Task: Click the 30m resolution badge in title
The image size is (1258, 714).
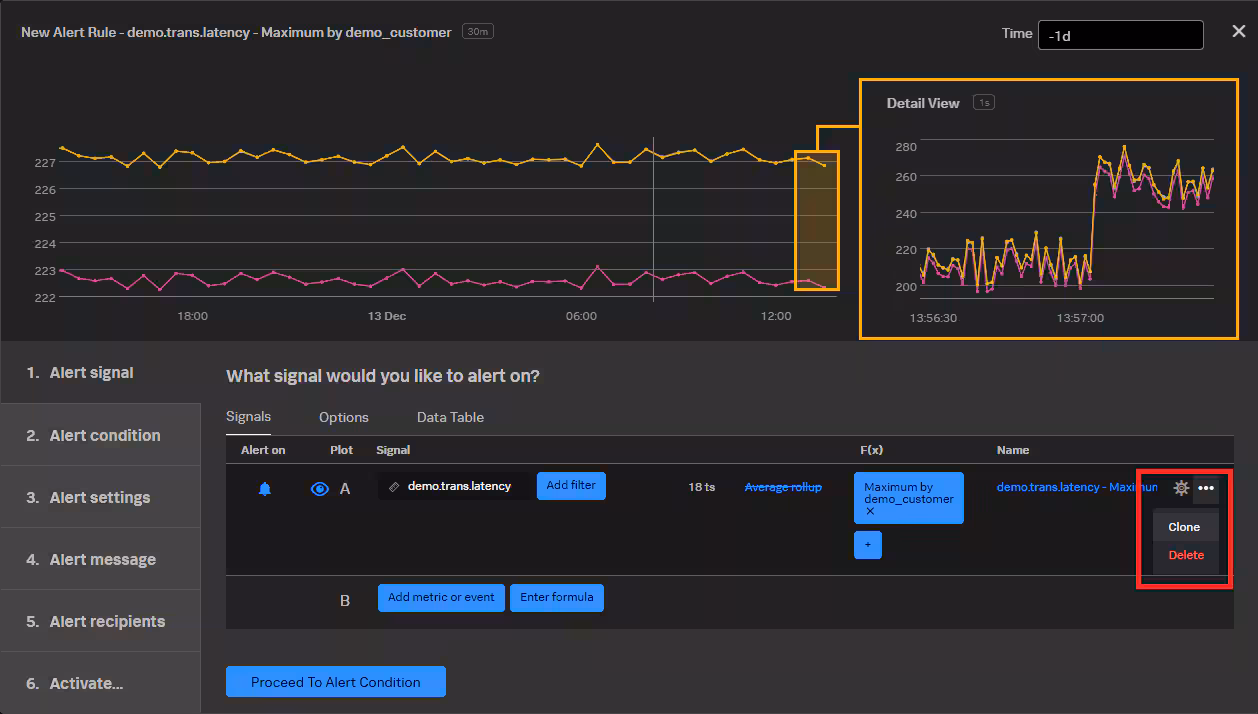Action: (478, 32)
